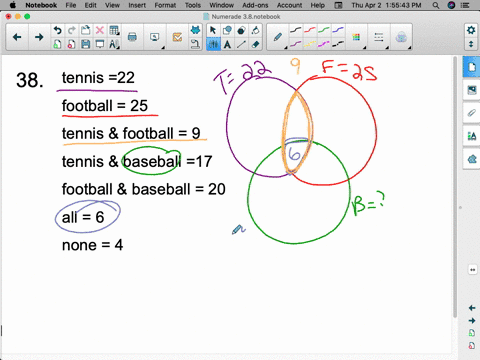Open the line style dropdown
Viewport: 480px width, 360px height.
click(380, 38)
